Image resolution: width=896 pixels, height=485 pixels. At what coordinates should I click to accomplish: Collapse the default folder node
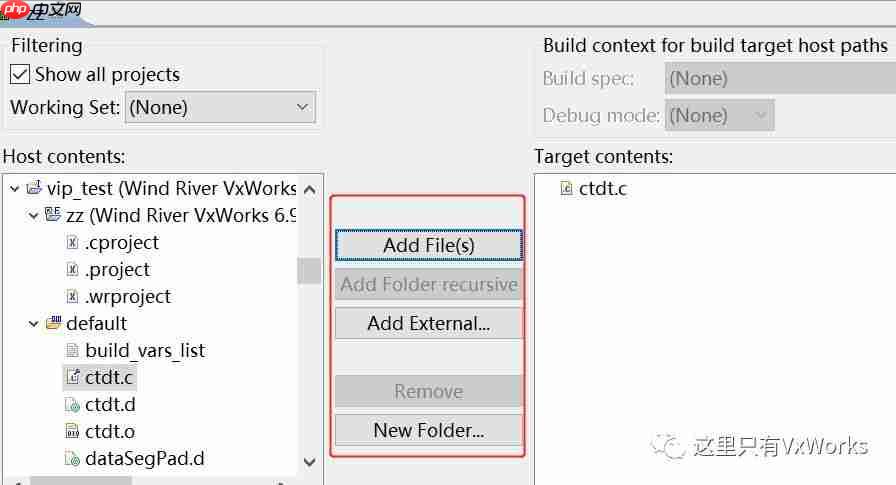33,324
